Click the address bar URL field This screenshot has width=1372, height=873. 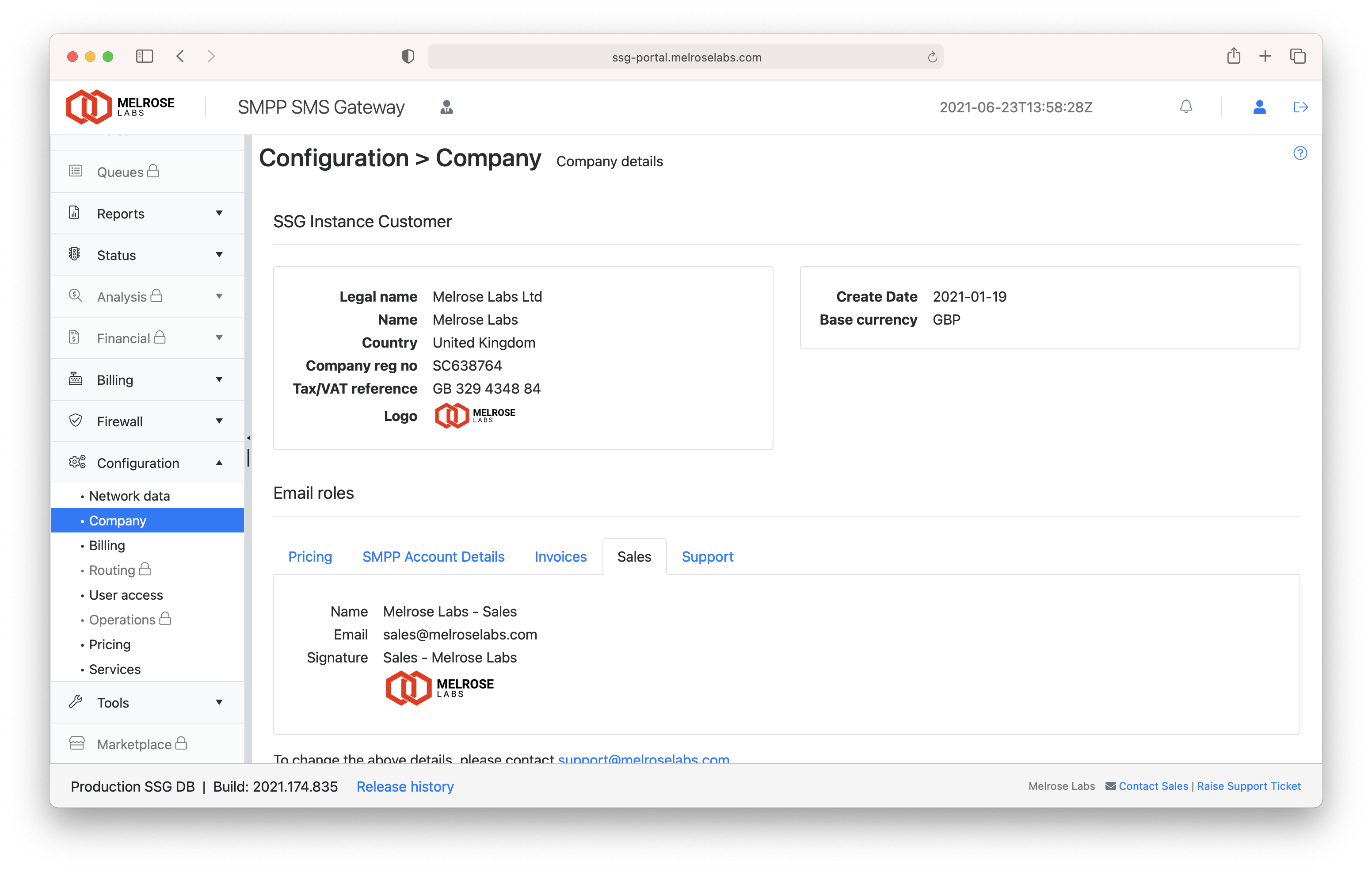pyautogui.click(x=686, y=57)
